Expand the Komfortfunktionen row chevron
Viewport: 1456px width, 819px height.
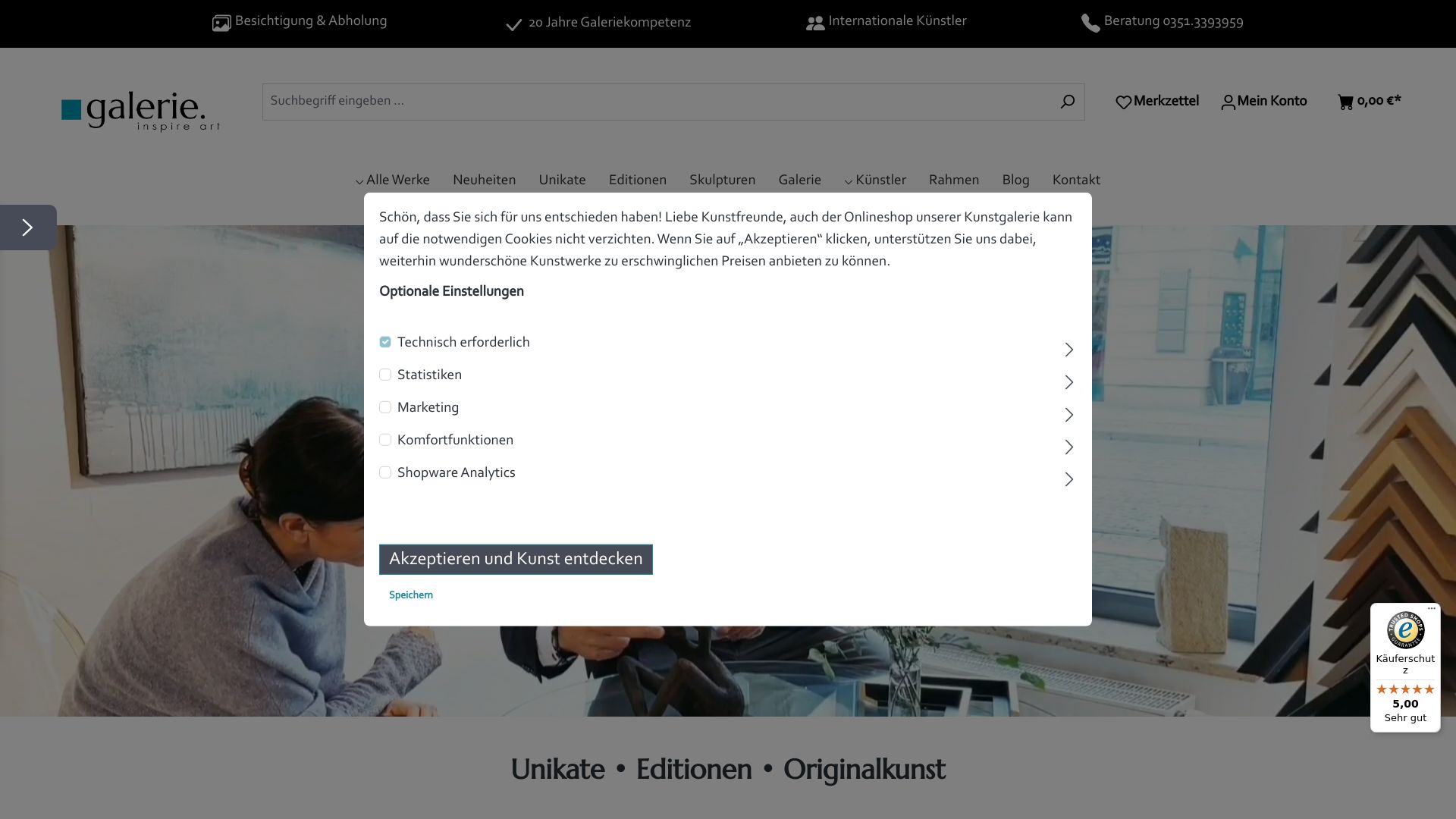click(x=1068, y=447)
